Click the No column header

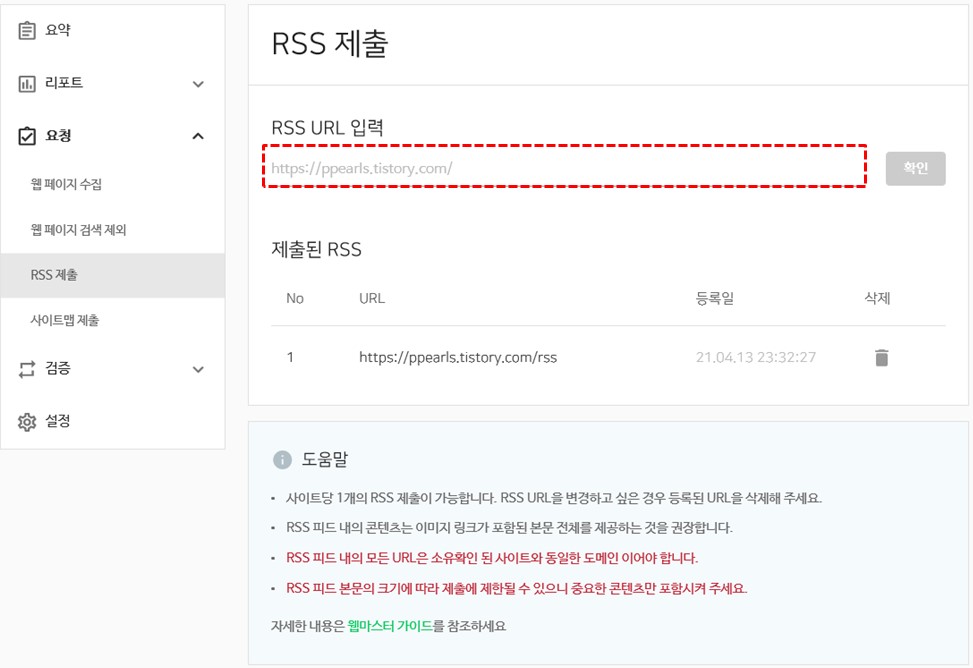pyautogui.click(x=295, y=299)
